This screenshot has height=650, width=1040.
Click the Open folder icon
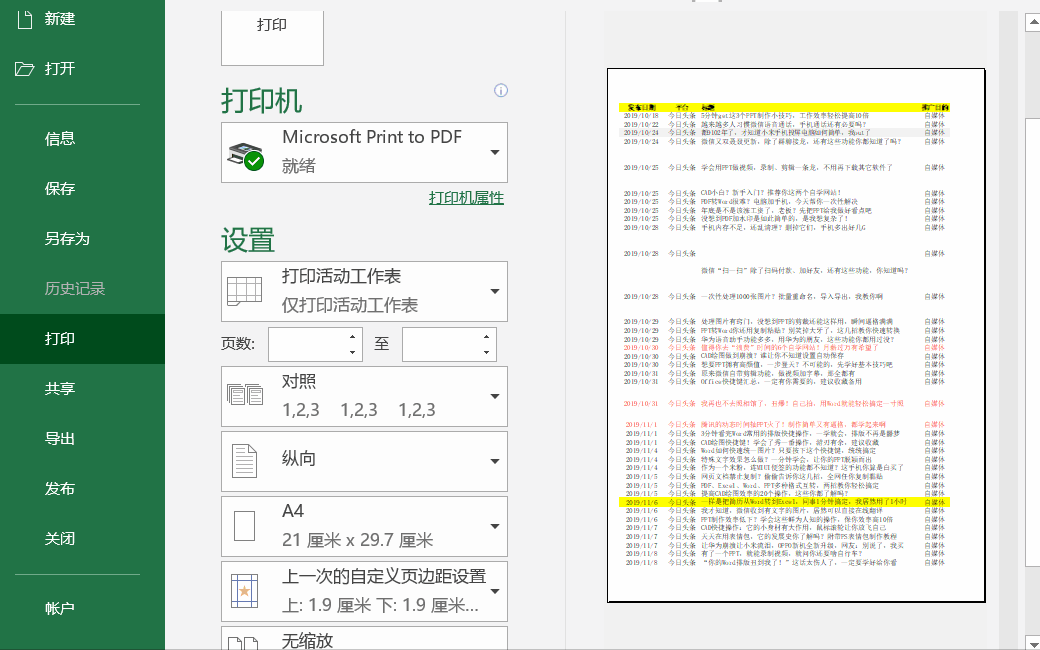pyautogui.click(x=25, y=68)
